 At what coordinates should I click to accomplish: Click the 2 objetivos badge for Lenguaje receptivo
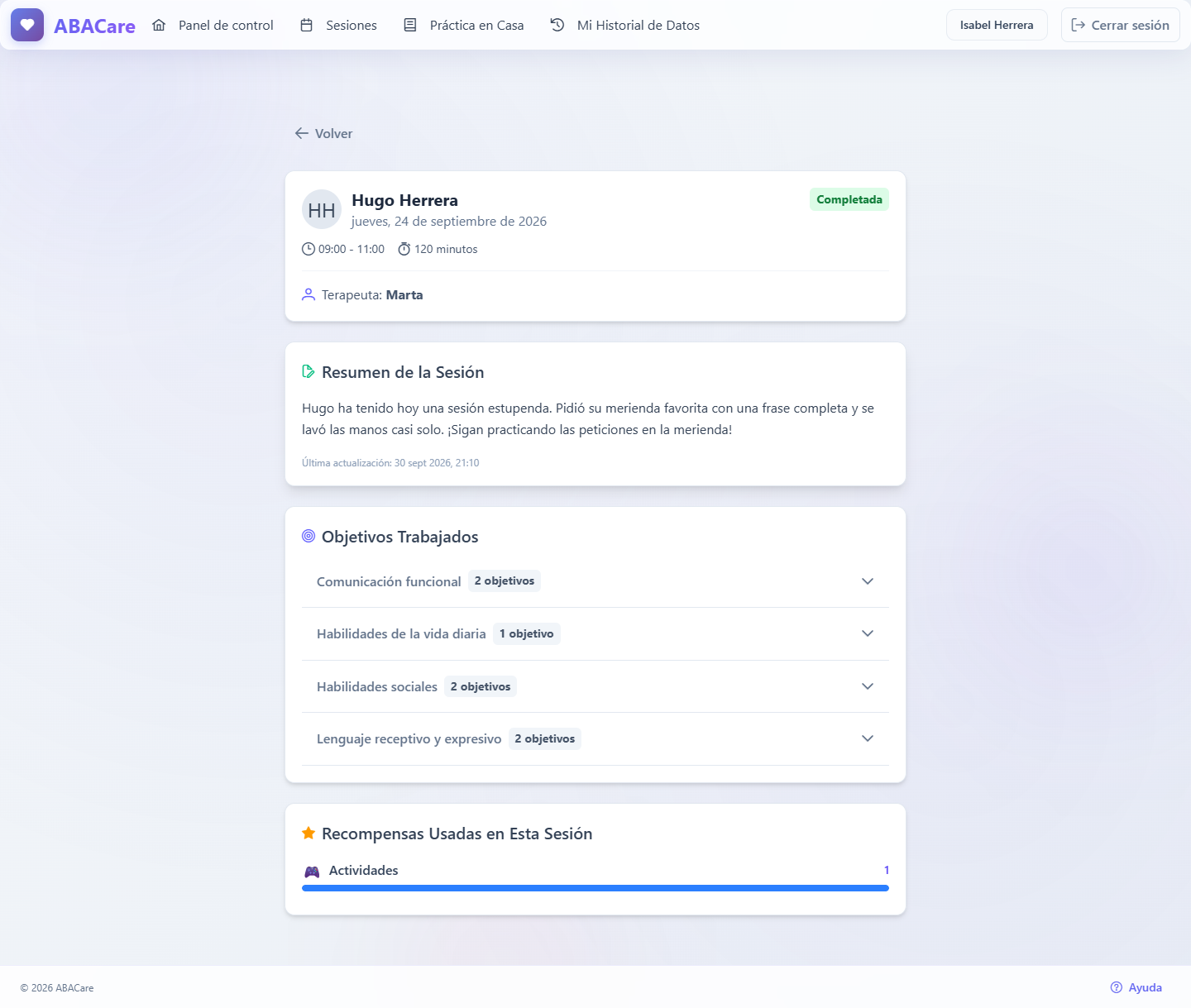click(545, 738)
